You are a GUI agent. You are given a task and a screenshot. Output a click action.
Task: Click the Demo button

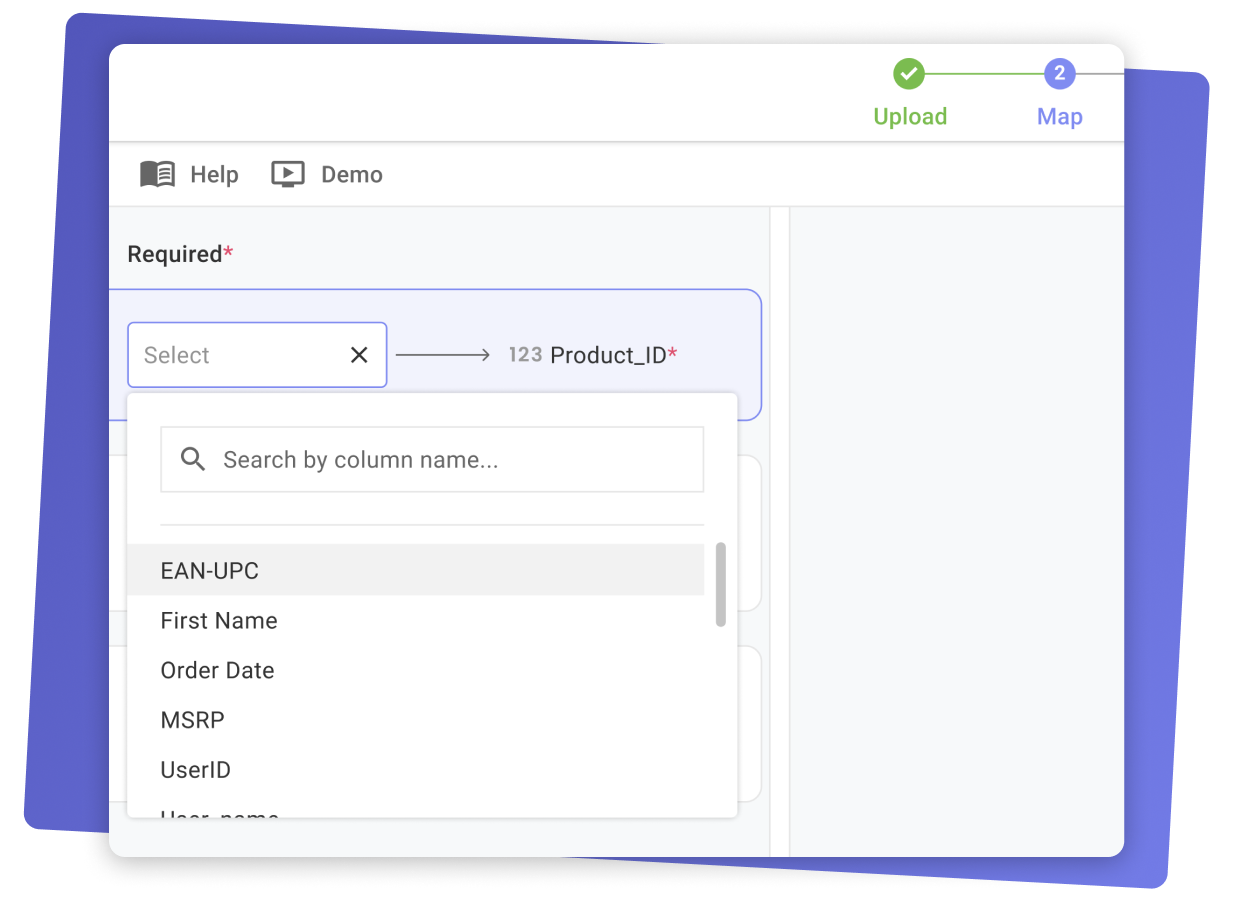click(x=351, y=173)
